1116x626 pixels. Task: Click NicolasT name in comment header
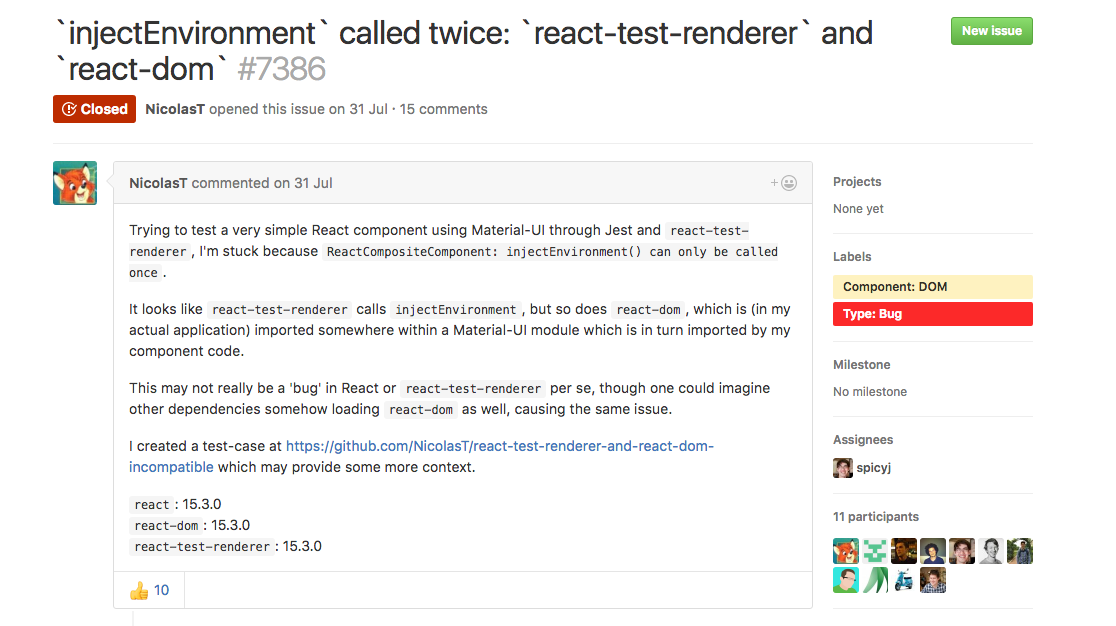point(158,183)
